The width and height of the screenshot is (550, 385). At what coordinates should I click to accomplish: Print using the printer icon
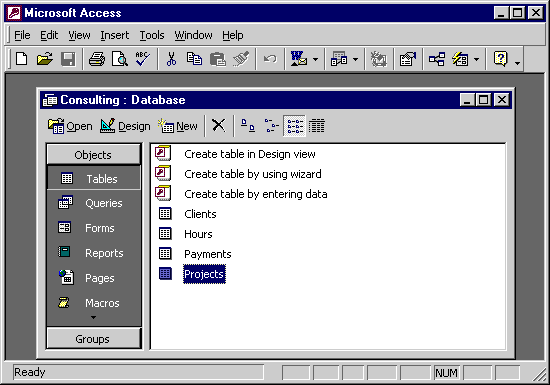97,59
